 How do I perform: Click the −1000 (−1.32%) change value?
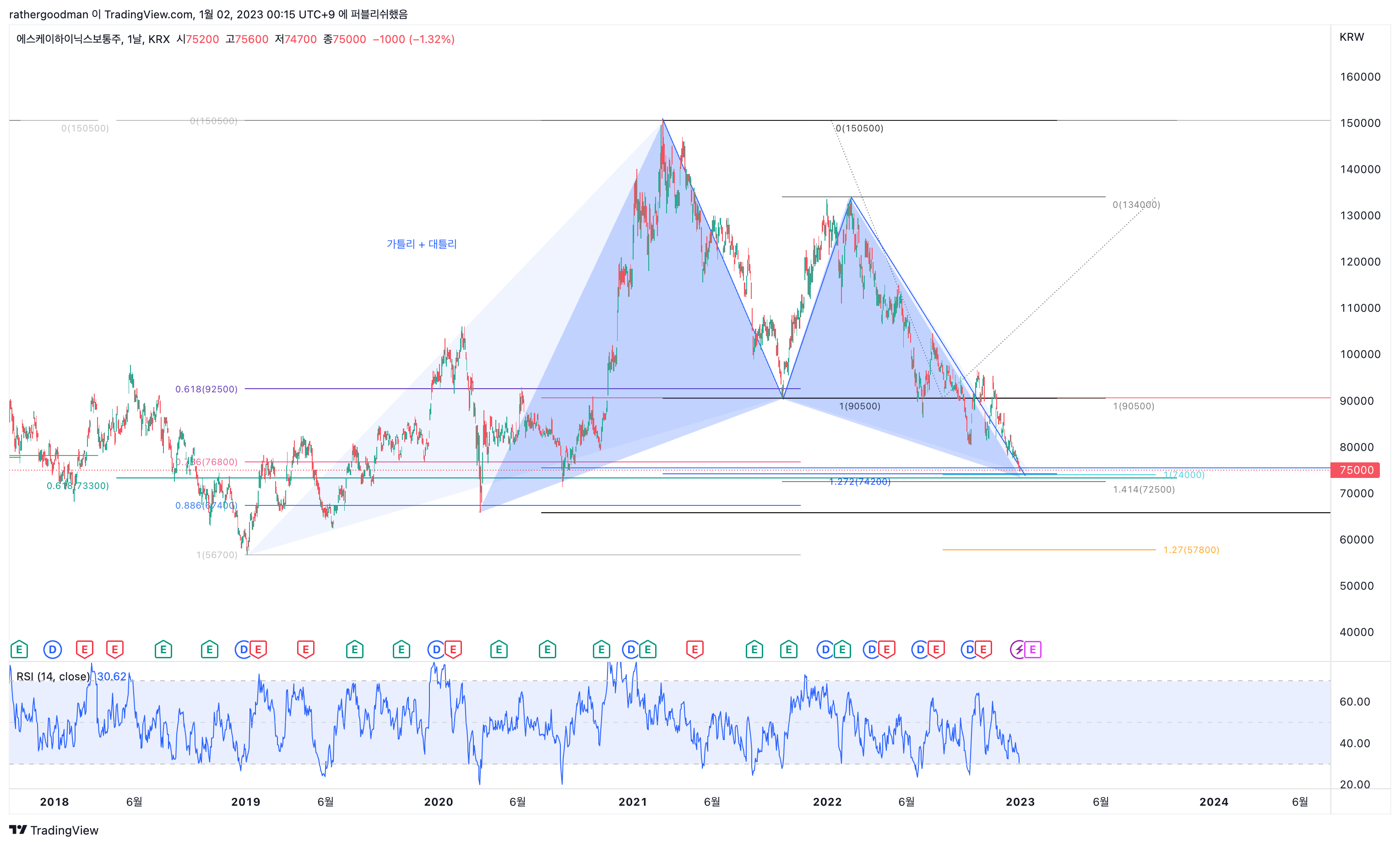[414, 39]
